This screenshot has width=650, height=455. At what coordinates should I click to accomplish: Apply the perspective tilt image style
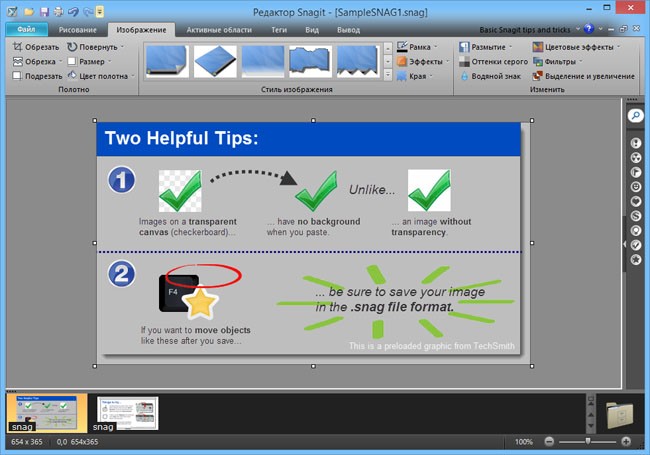point(215,61)
